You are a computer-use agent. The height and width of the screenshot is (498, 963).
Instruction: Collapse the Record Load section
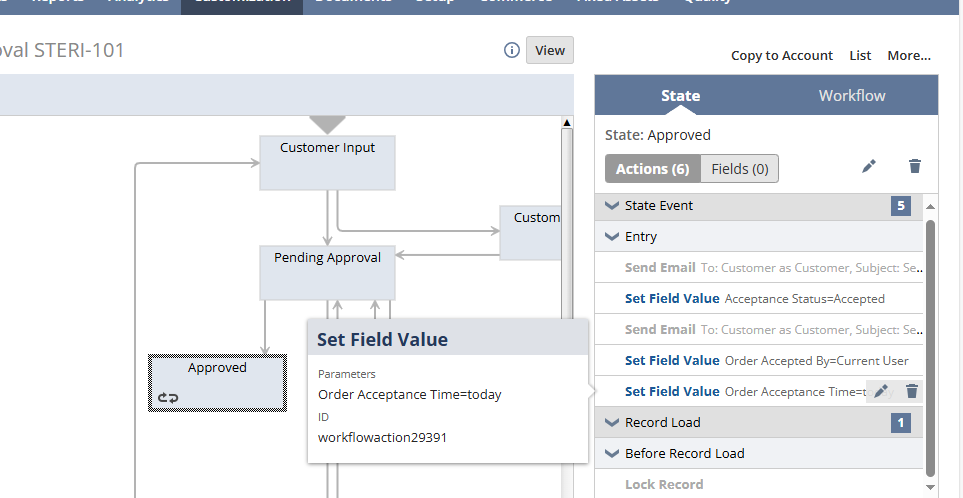click(612, 423)
